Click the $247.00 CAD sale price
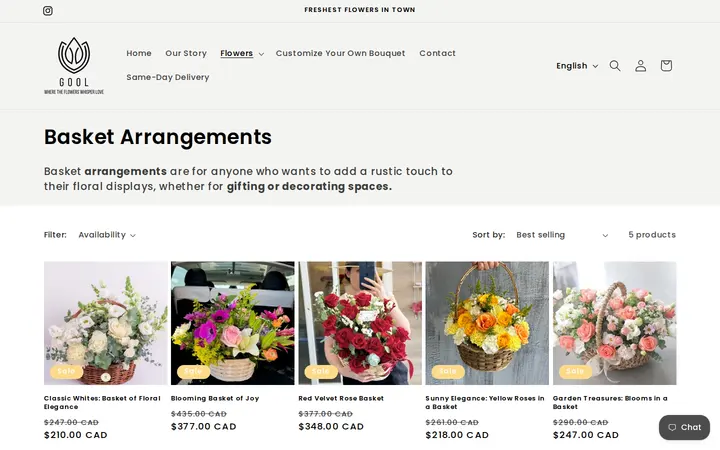This screenshot has width=720, height=450. pyautogui.click(x=586, y=435)
